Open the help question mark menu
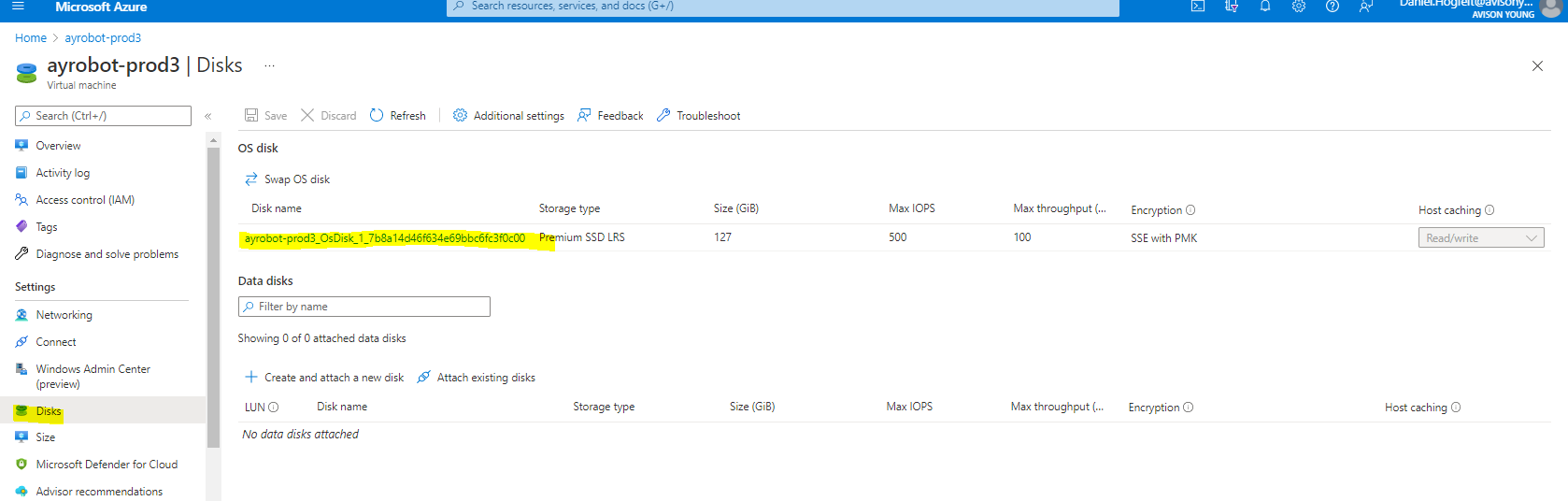1568x501 pixels. pos(1333,6)
